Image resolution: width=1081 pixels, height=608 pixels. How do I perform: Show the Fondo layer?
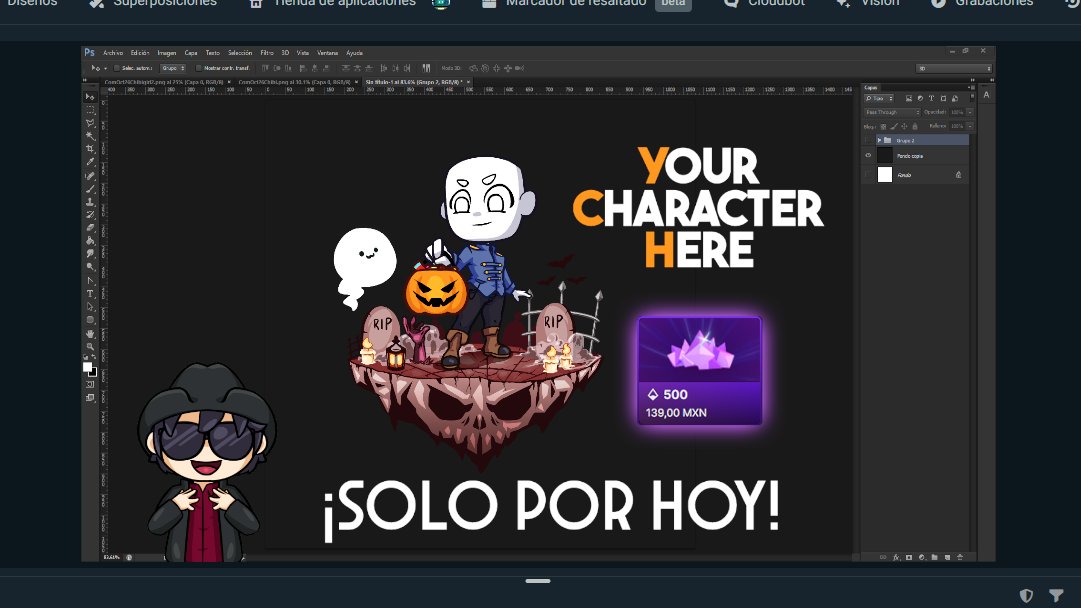click(868, 175)
